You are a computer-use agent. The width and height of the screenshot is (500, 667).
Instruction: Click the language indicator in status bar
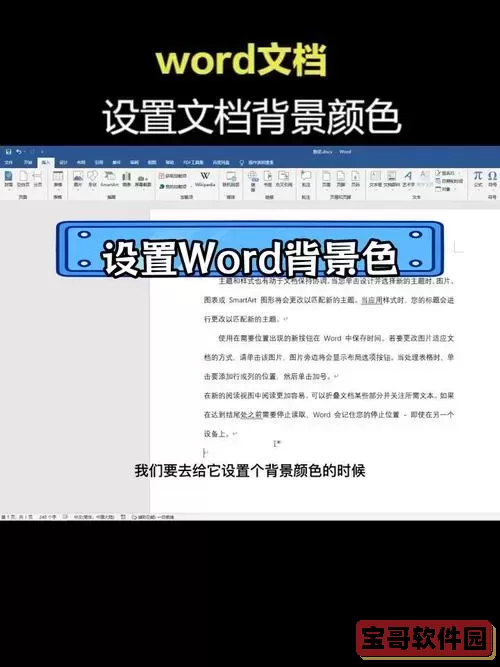pyautogui.click(x=94, y=517)
